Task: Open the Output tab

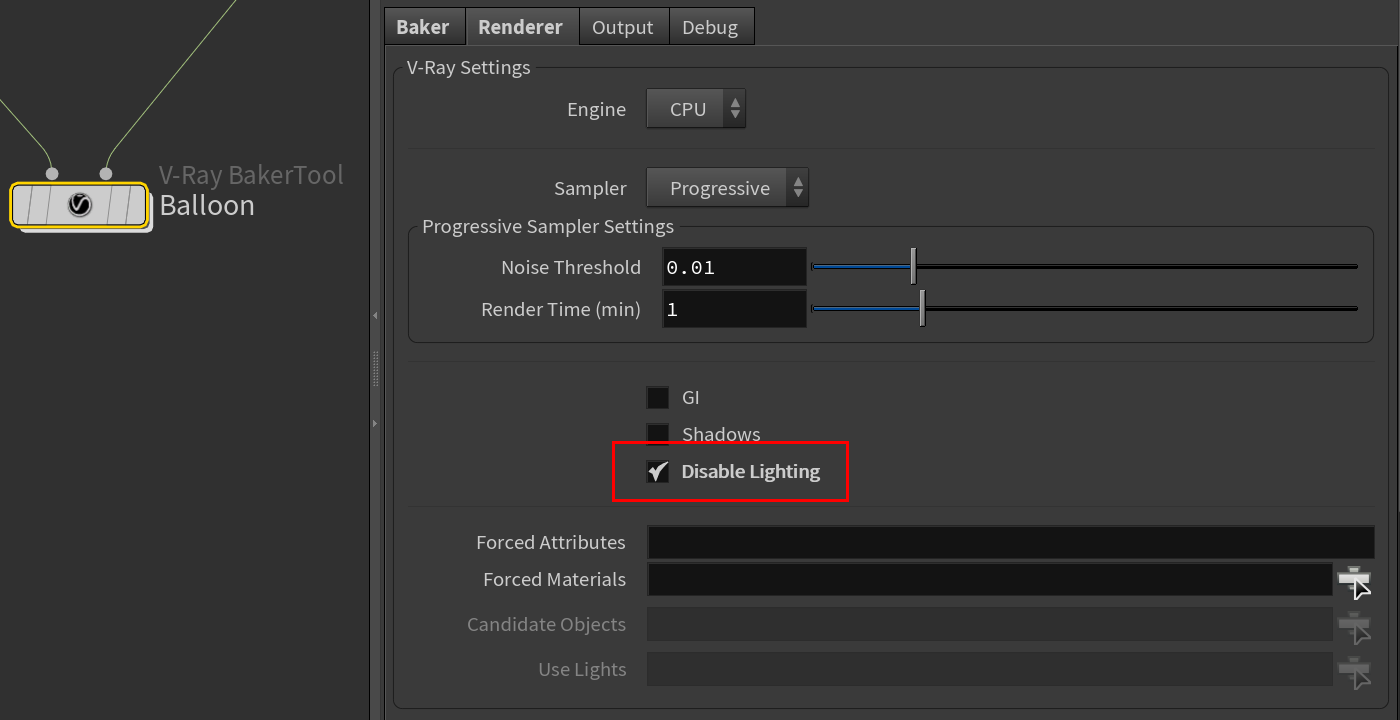Action: 622,27
